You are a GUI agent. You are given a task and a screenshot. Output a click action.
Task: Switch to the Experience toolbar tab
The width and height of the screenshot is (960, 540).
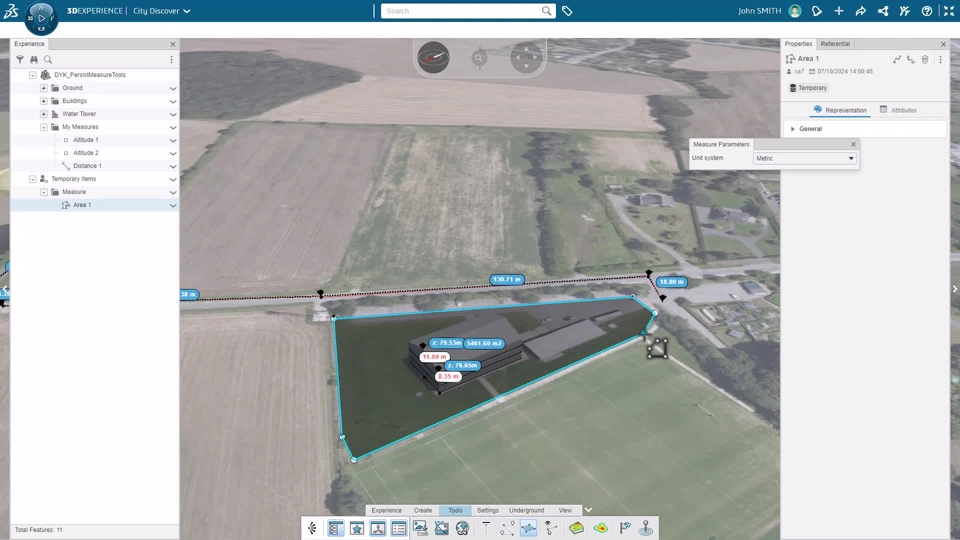click(x=386, y=510)
